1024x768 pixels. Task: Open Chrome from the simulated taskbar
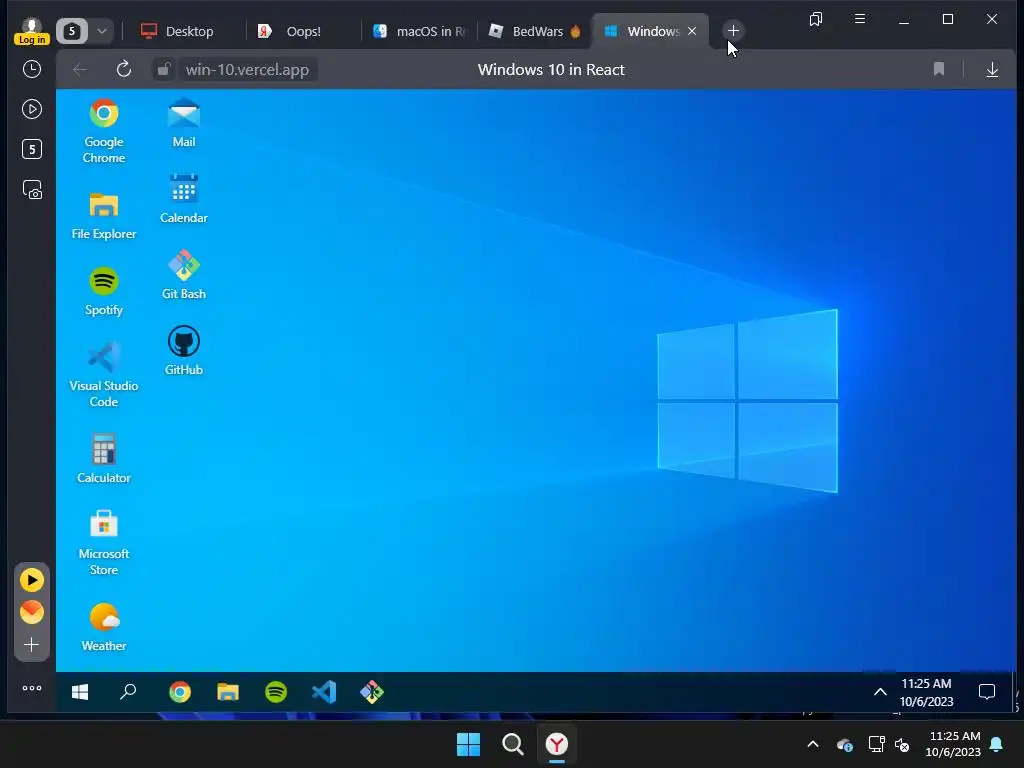180,692
